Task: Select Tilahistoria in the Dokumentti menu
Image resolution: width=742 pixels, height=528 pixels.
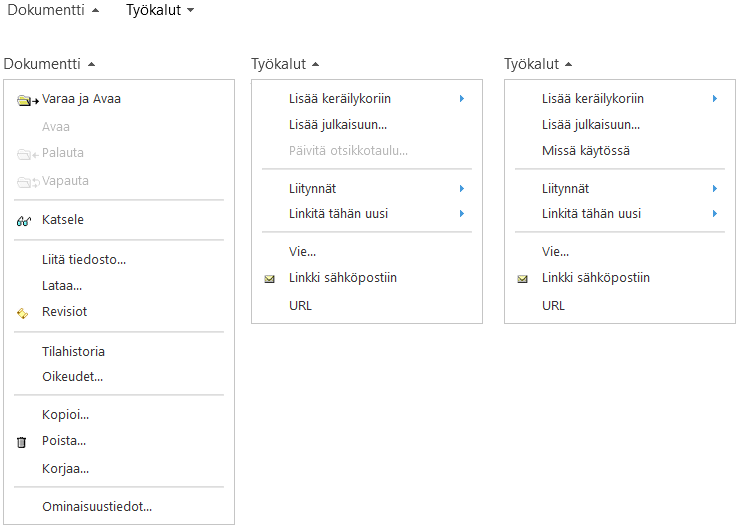Action: click(73, 352)
